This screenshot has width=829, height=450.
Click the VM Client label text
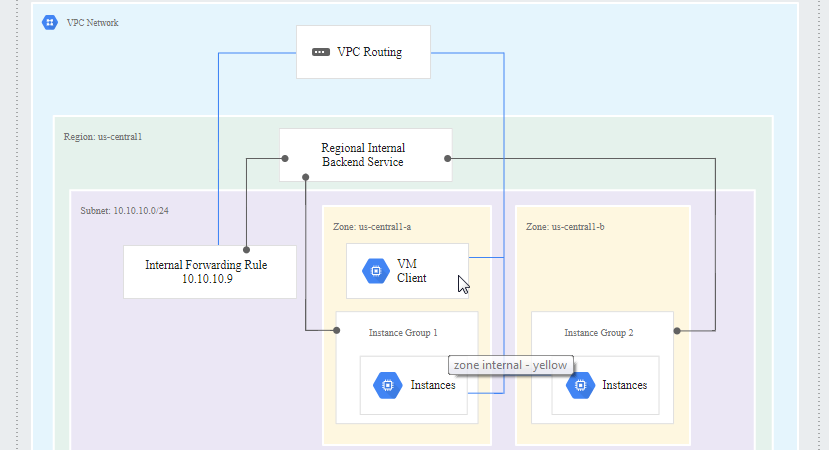pos(411,271)
